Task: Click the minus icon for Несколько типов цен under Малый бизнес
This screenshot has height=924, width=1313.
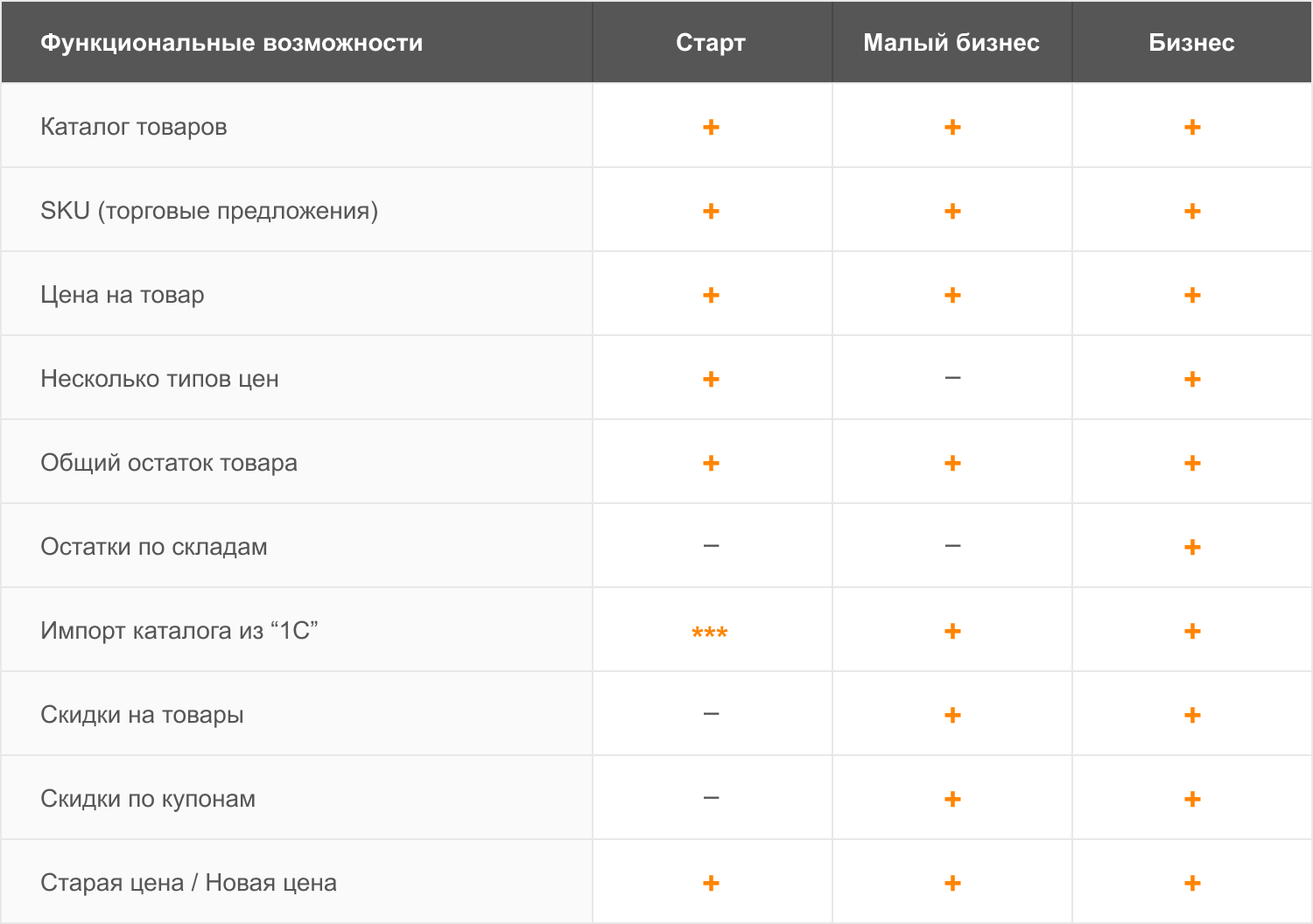Action: click(952, 378)
